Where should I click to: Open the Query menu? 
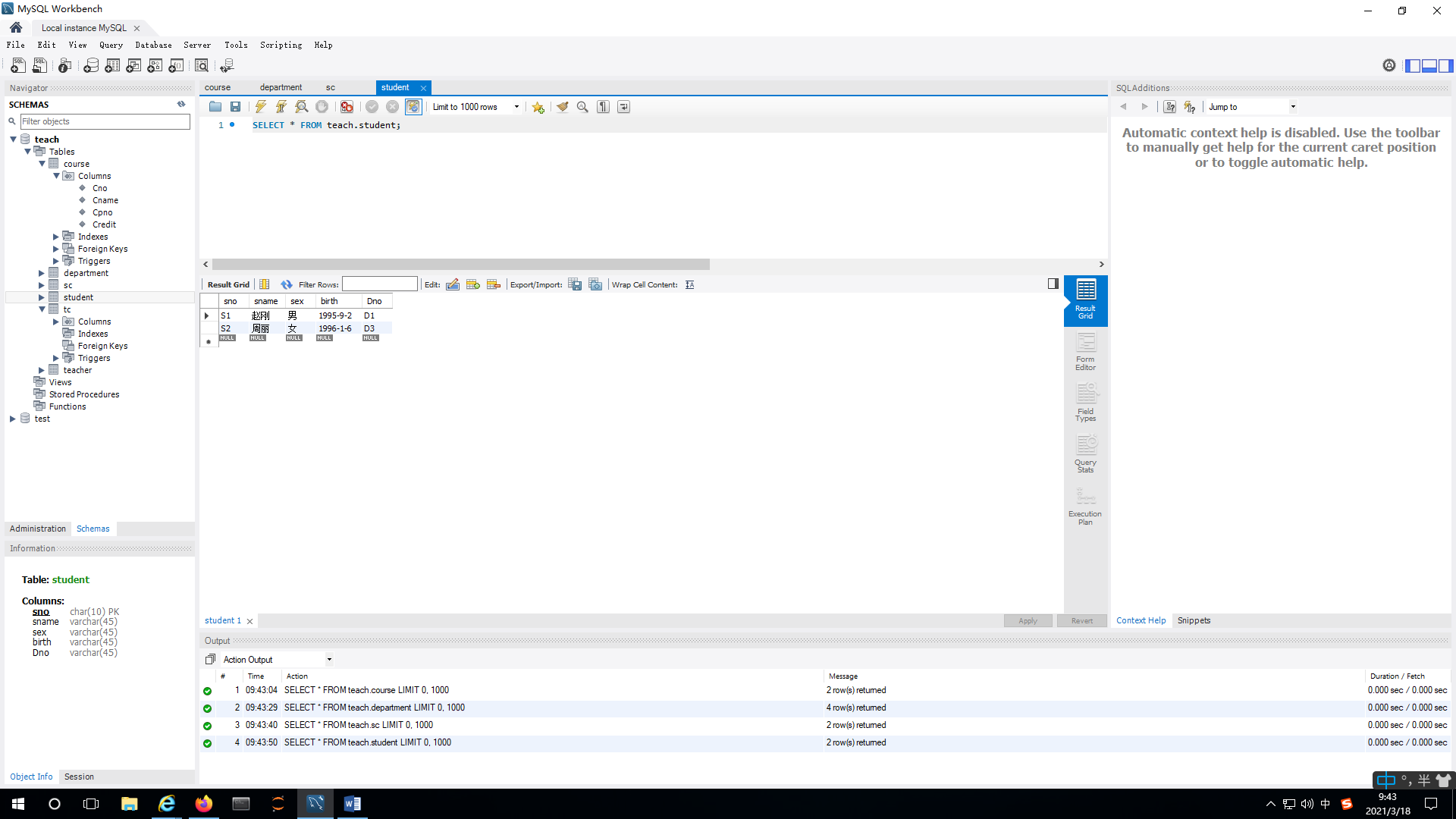[111, 45]
